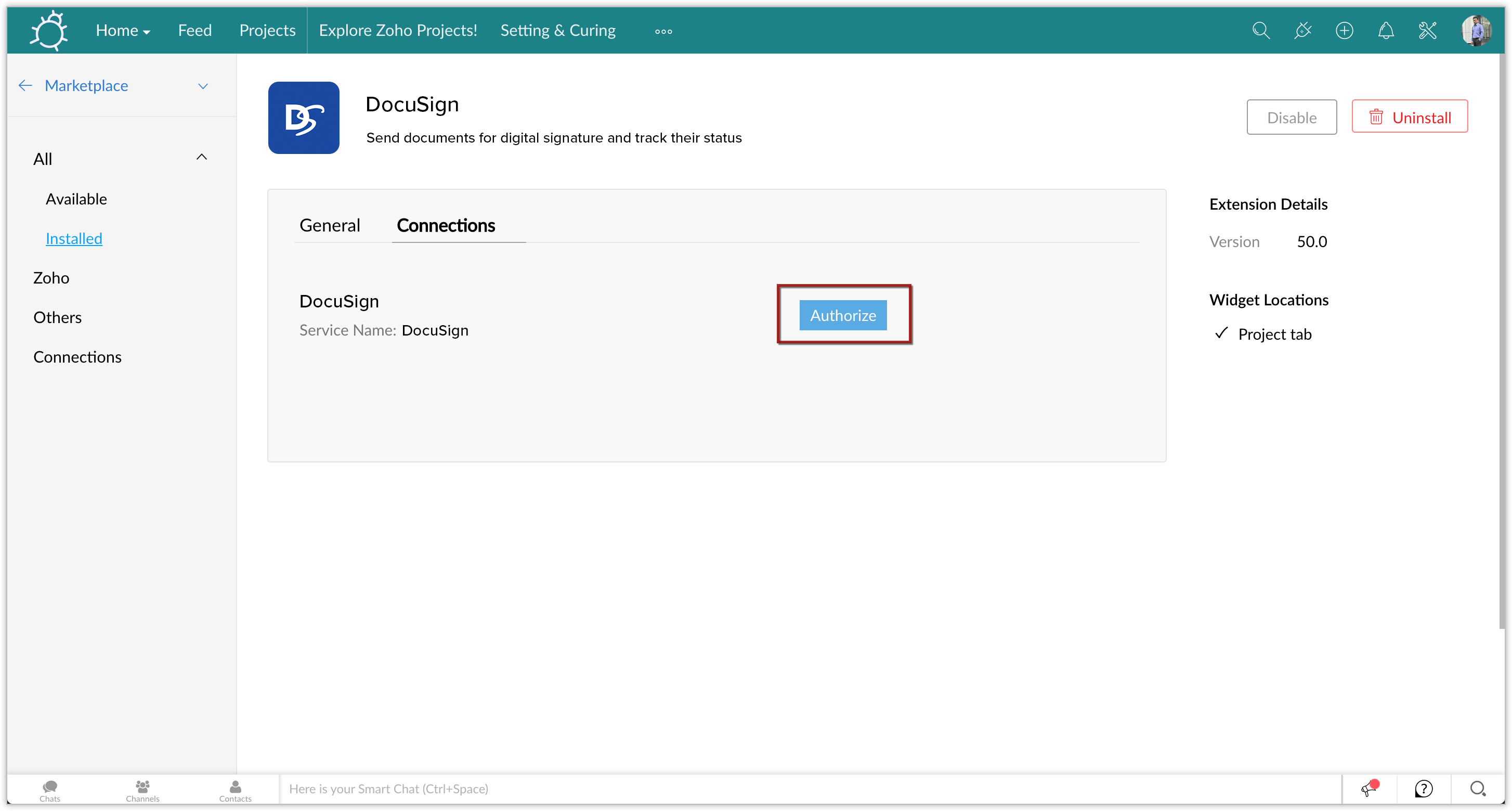
Task: Open the Chats icon in bottom bar
Action: coord(50,790)
